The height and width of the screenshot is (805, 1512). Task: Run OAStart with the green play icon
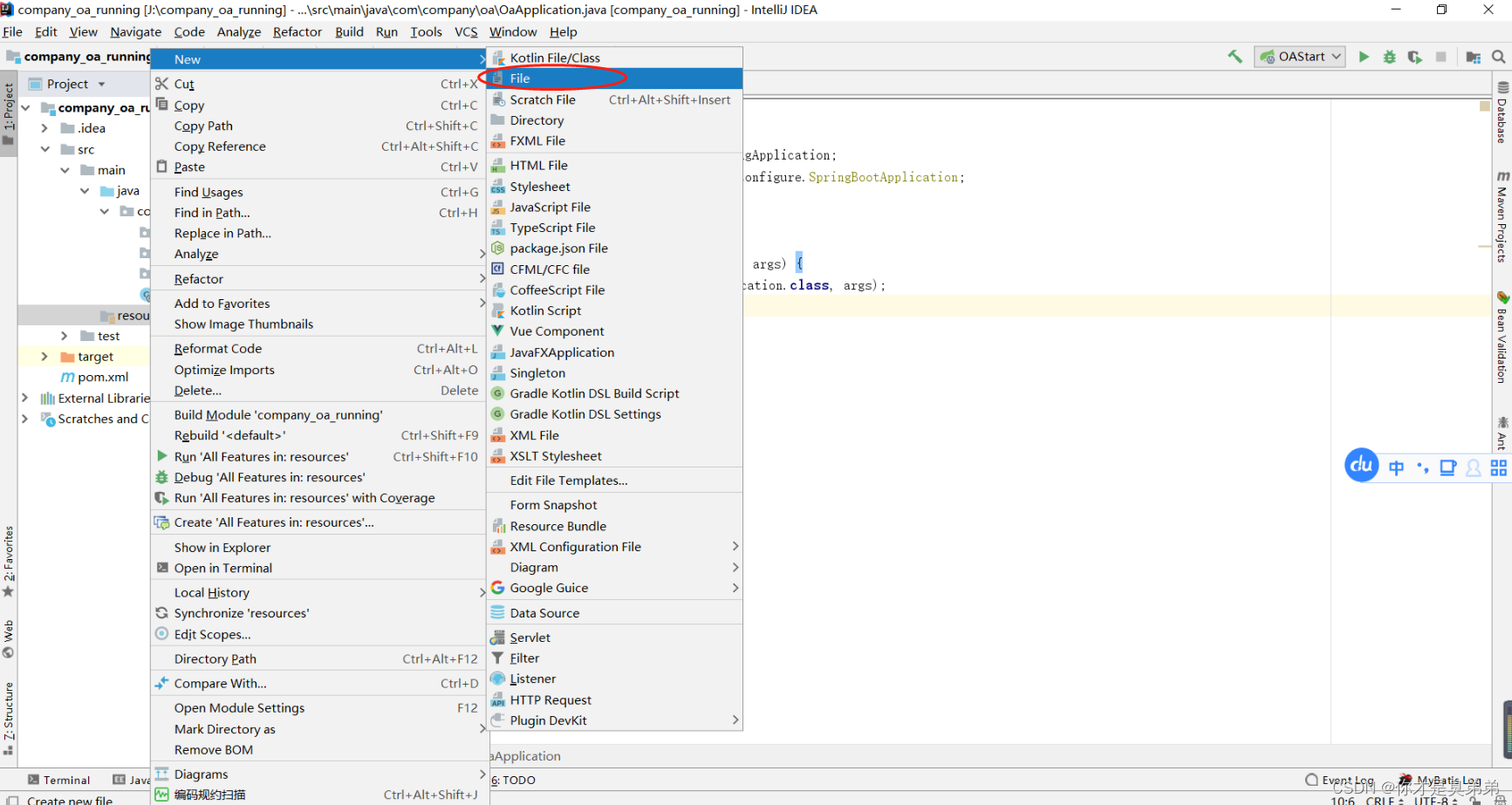(x=1364, y=57)
